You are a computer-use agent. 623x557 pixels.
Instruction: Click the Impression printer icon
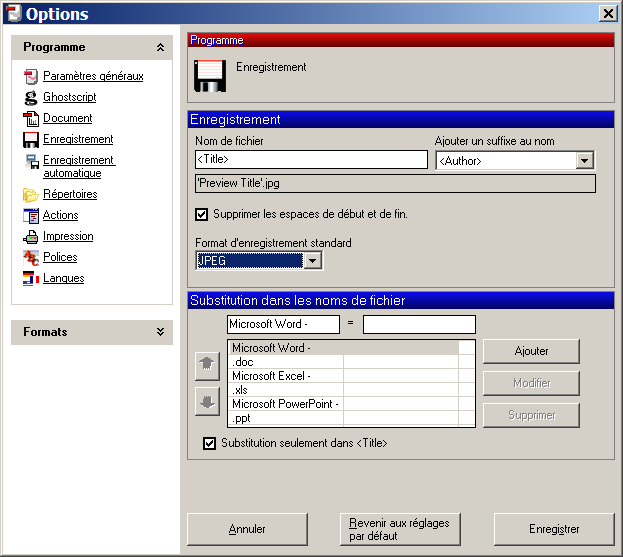click(31, 237)
